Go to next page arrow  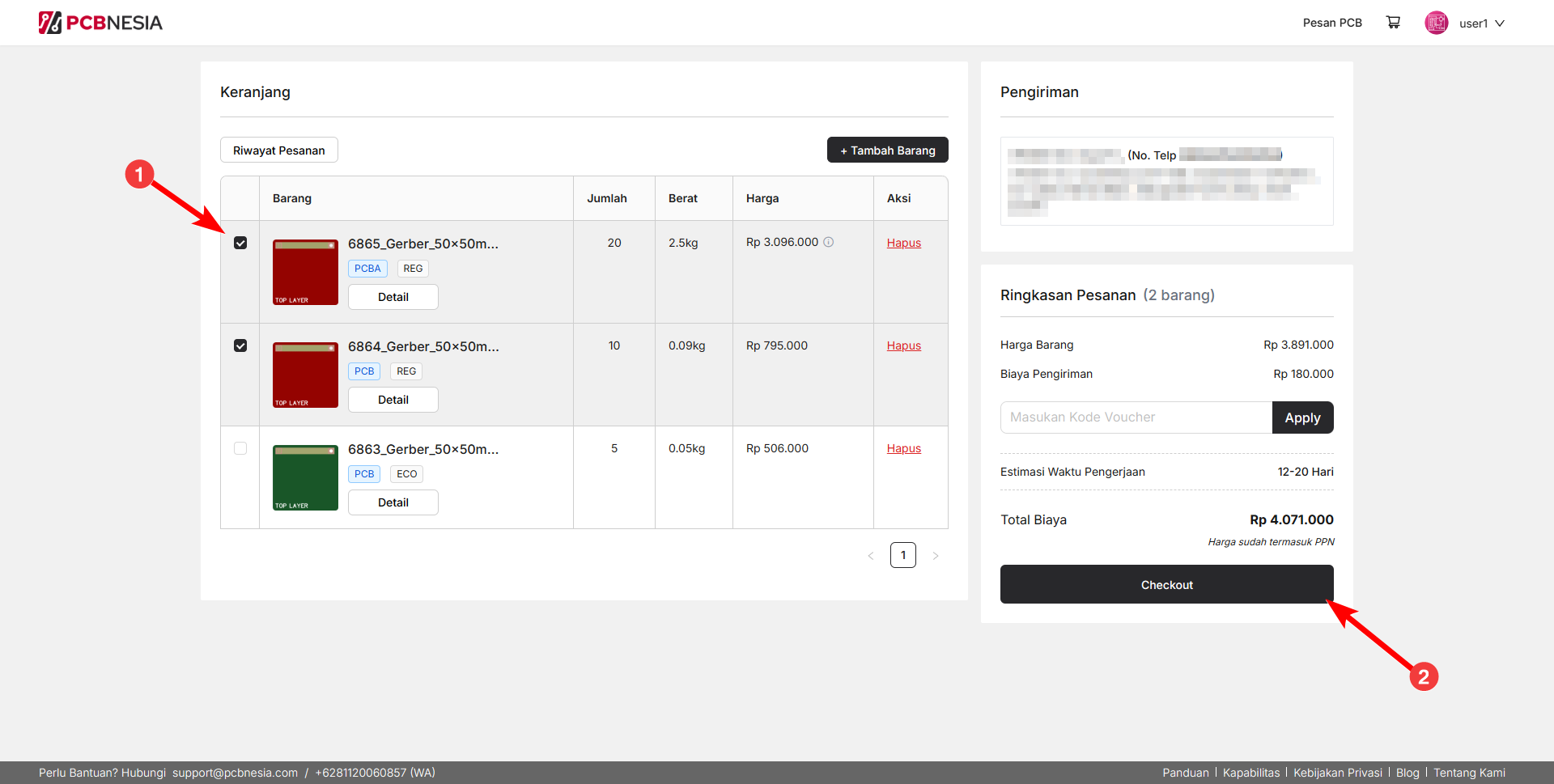[x=936, y=556]
